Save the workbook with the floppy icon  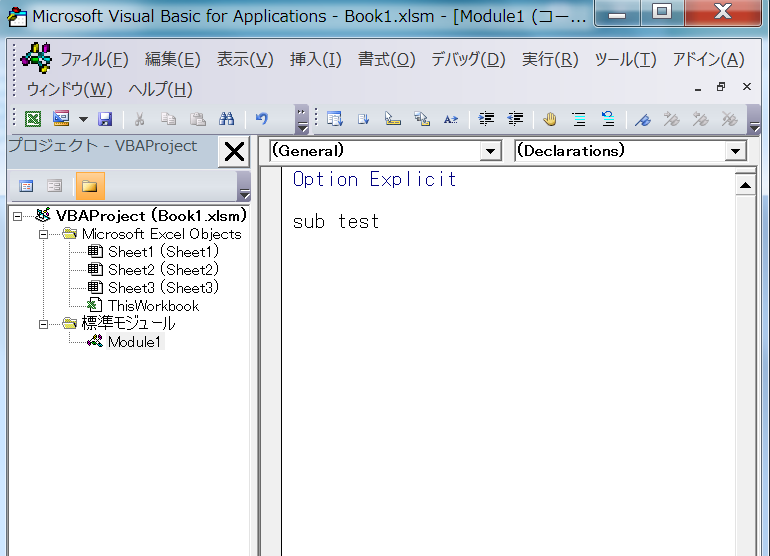[x=105, y=119]
